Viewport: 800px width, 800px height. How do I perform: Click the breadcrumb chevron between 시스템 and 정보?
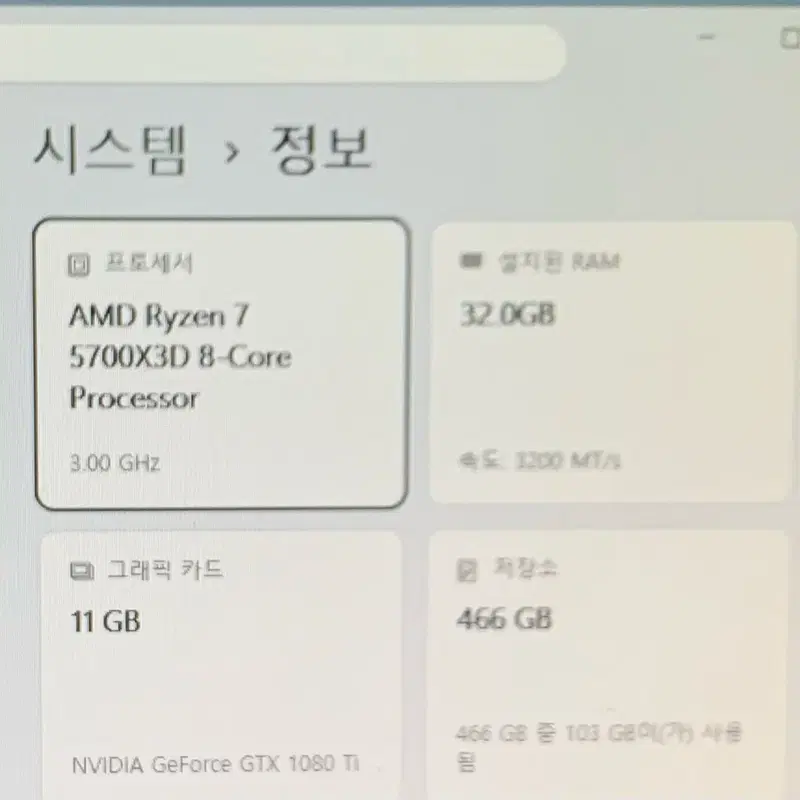(232, 152)
